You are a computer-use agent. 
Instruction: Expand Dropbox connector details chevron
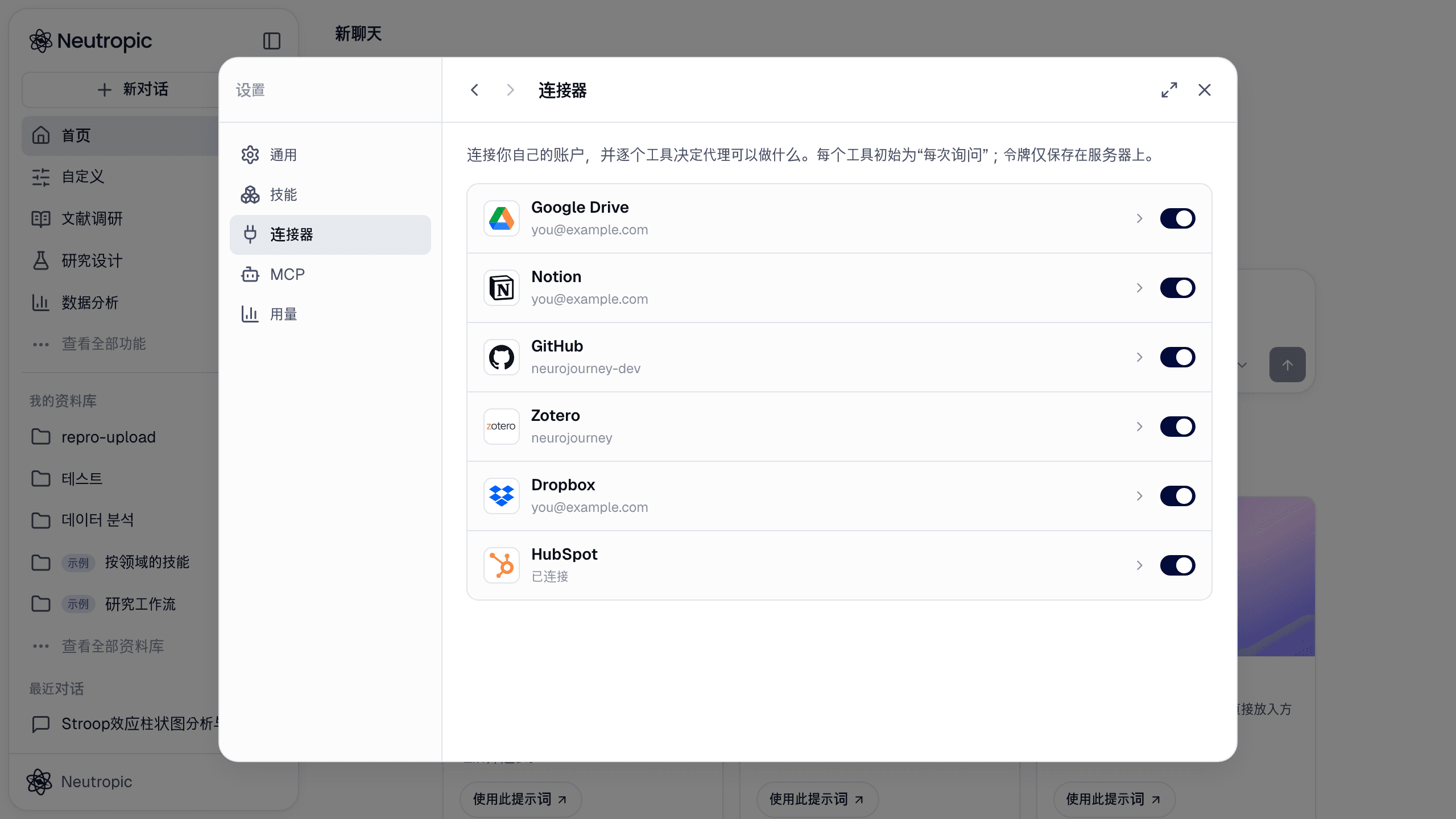pos(1139,496)
